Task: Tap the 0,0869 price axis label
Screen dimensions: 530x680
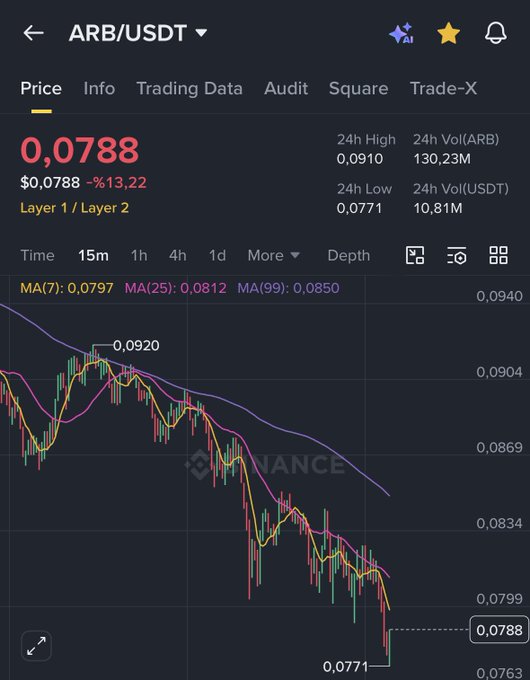Action: click(x=499, y=448)
